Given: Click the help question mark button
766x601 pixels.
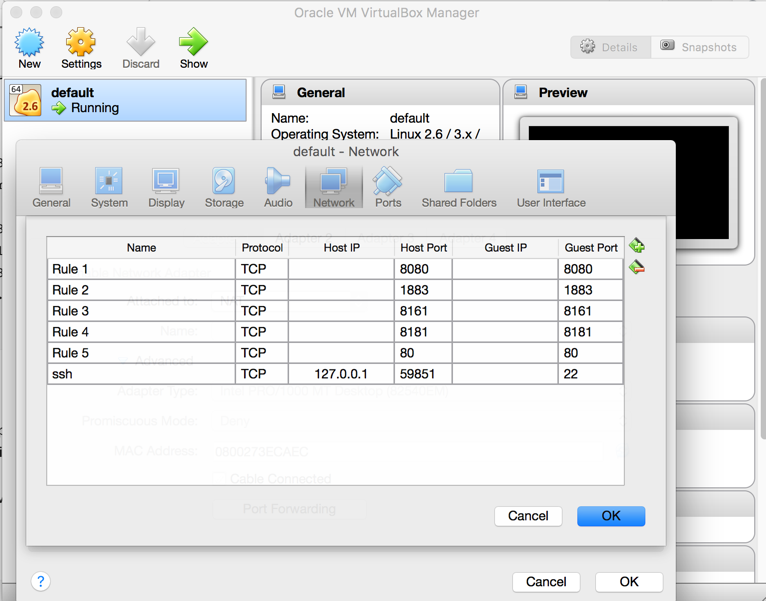Looking at the screenshot, I should click(x=41, y=581).
